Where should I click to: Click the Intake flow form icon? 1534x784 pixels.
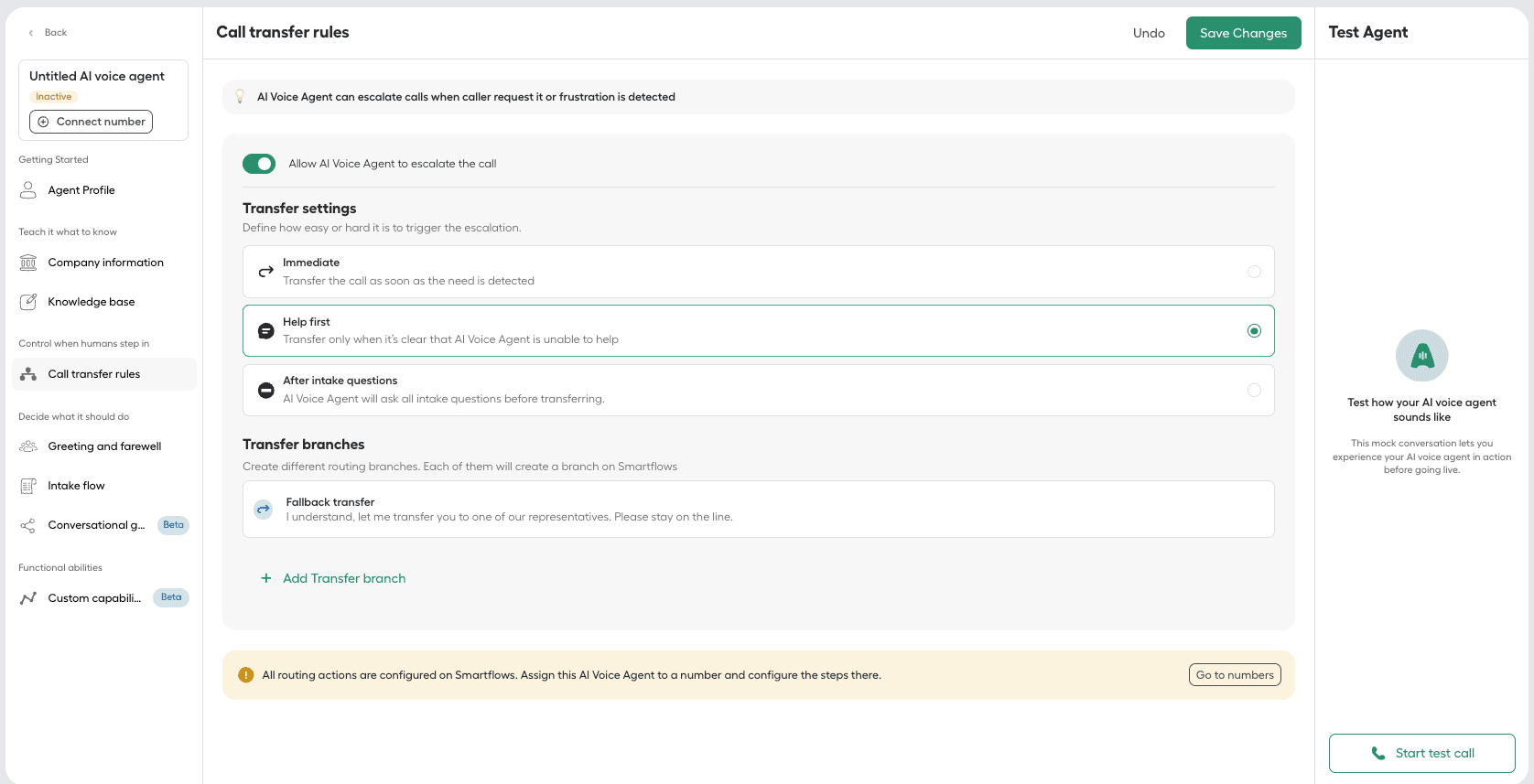point(28,486)
